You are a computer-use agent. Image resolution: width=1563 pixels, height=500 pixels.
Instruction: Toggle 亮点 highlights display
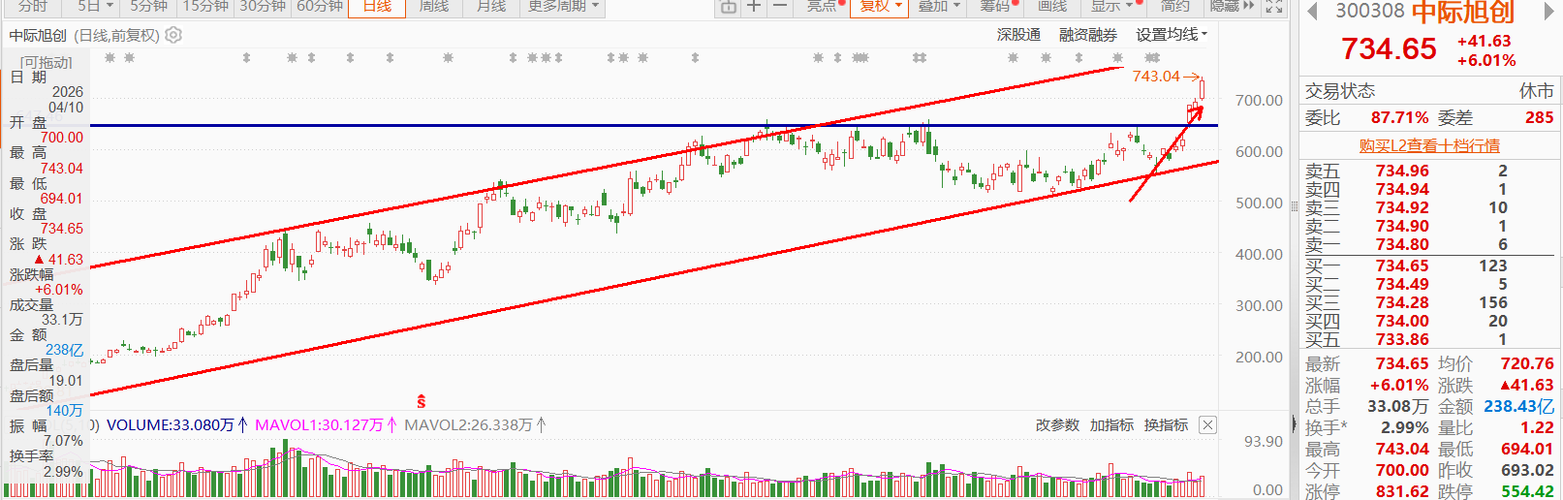click(x=824, y=6)
